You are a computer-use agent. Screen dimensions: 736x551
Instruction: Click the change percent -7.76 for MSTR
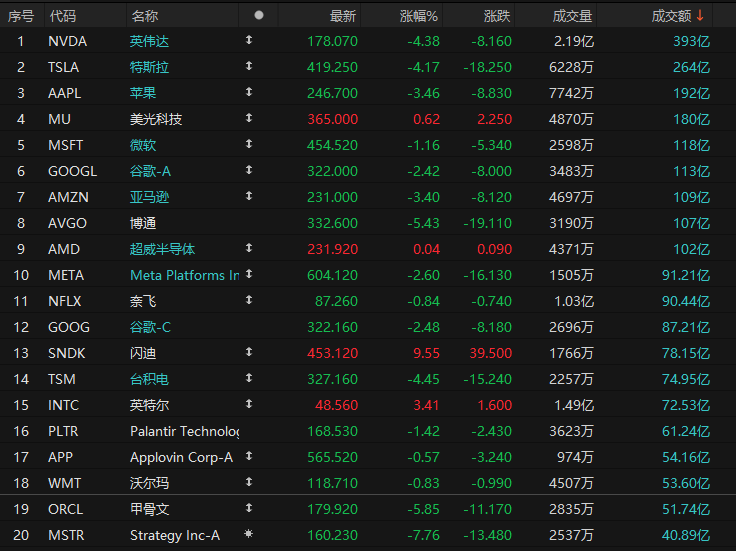coord(423,535)
